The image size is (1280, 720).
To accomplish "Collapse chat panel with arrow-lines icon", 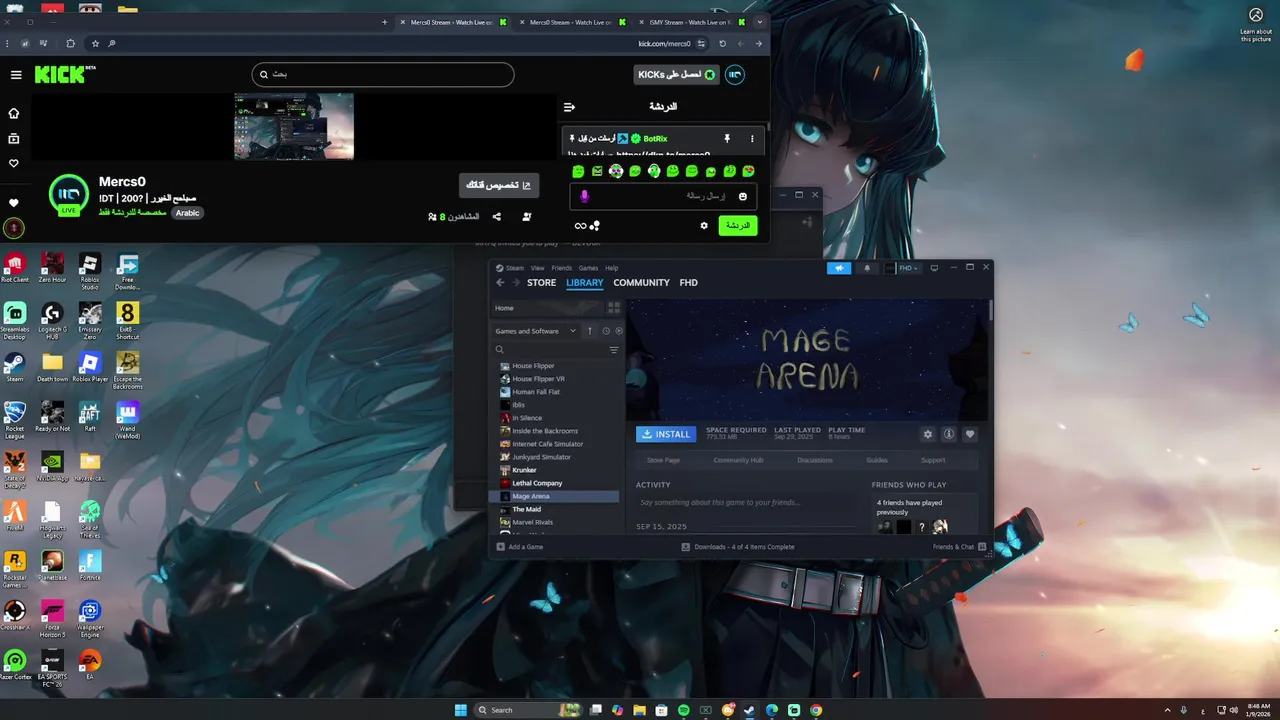I will pos(569,107).
